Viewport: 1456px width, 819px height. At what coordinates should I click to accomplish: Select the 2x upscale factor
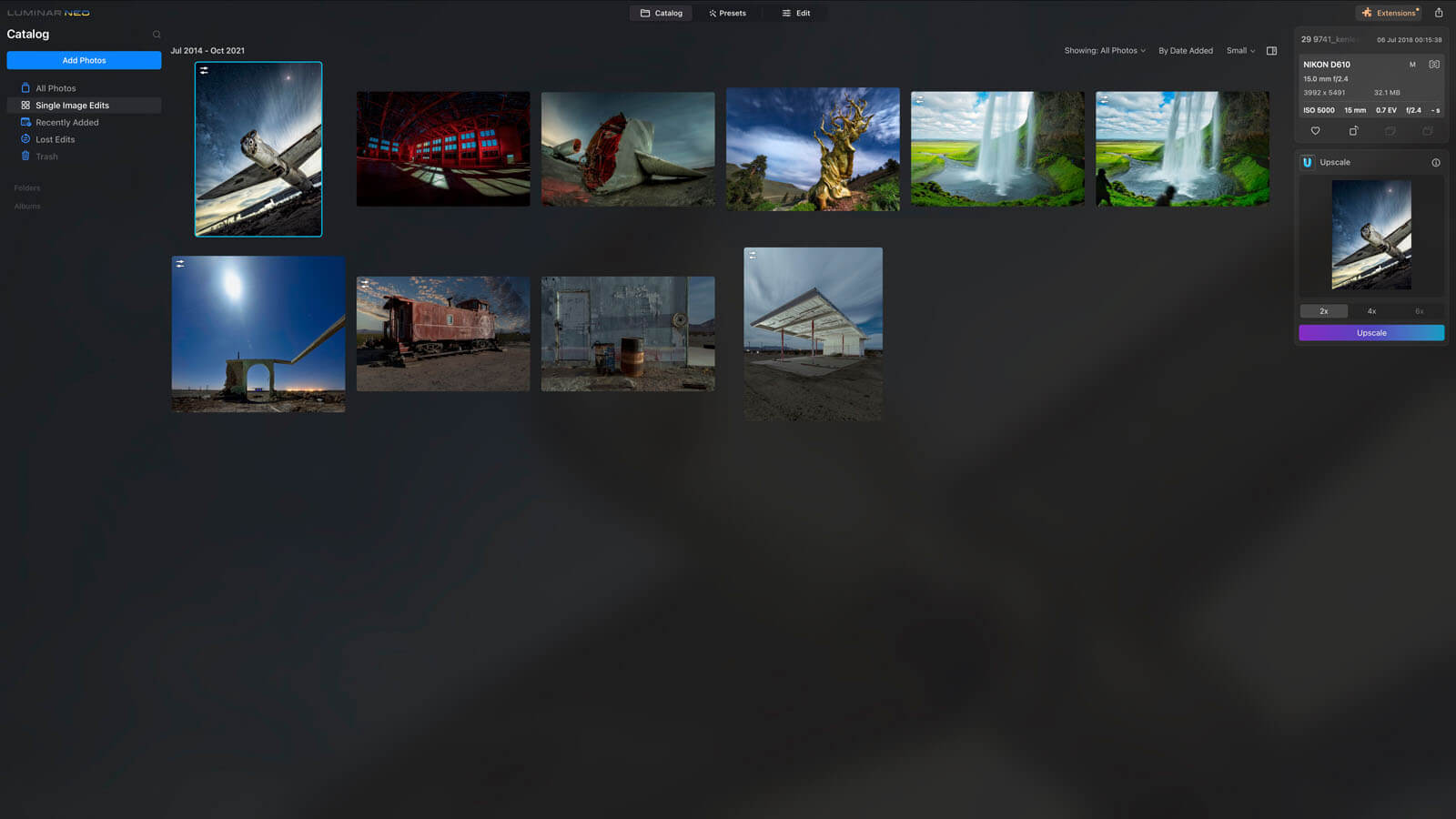[1324, 311]
